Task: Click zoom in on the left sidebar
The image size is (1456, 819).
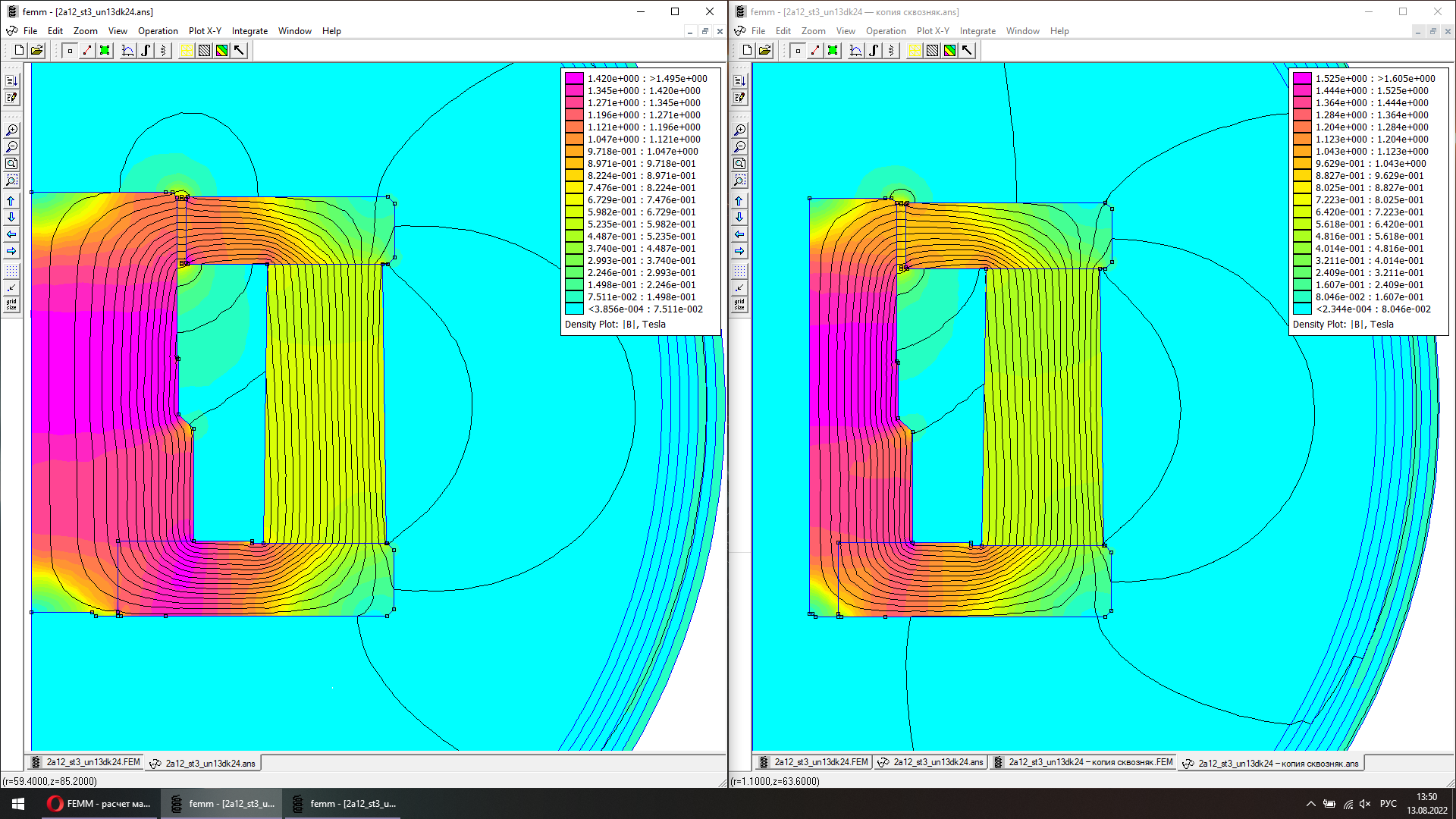Action: point(11,130)
